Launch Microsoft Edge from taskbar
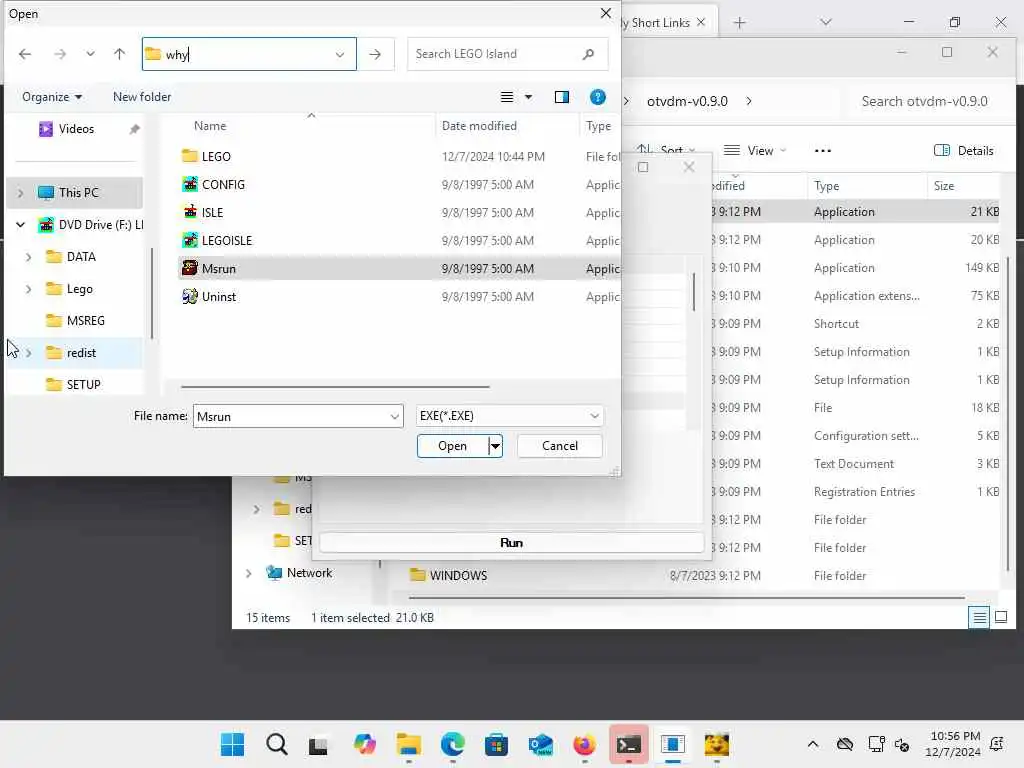This screenshot has width=1024, height=768. pyautogui.click(x=453, y=744)
